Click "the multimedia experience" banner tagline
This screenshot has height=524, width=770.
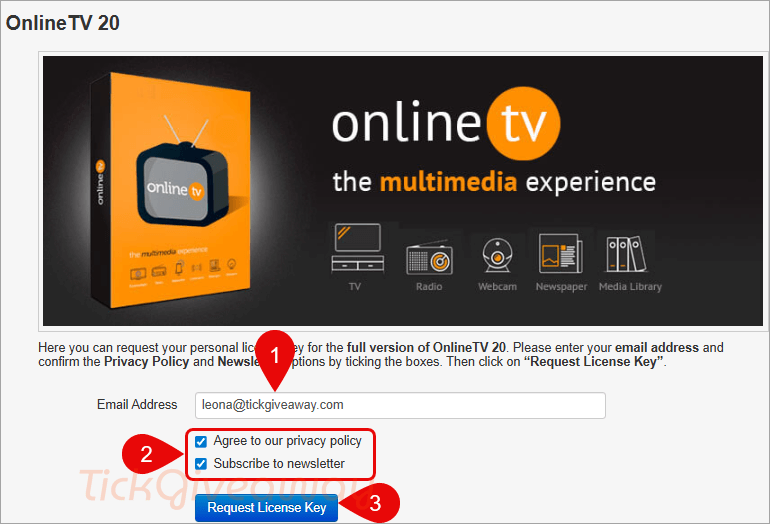tap(494, 182)
